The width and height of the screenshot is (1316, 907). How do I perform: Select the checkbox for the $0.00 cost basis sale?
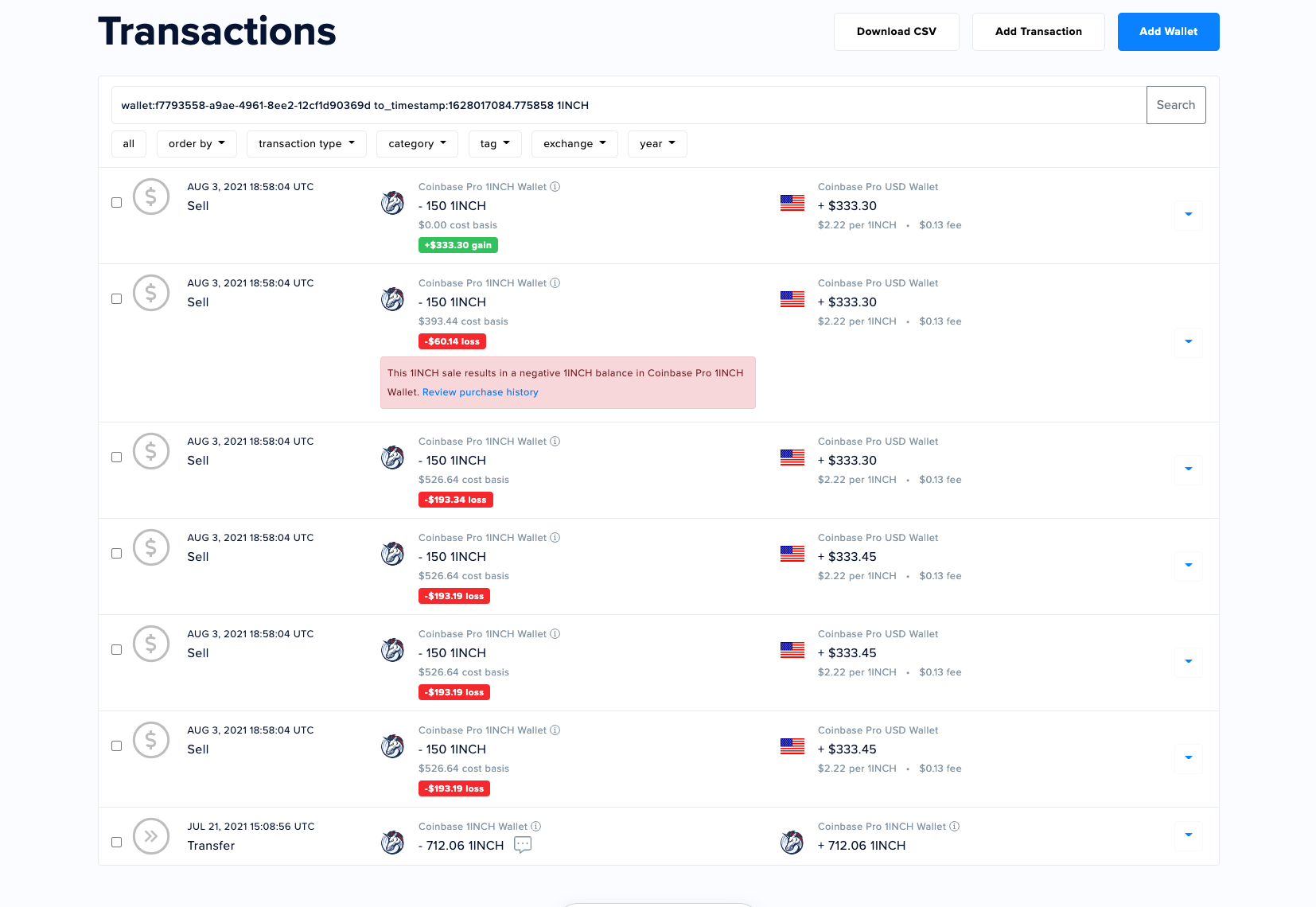tap(117, 203)
